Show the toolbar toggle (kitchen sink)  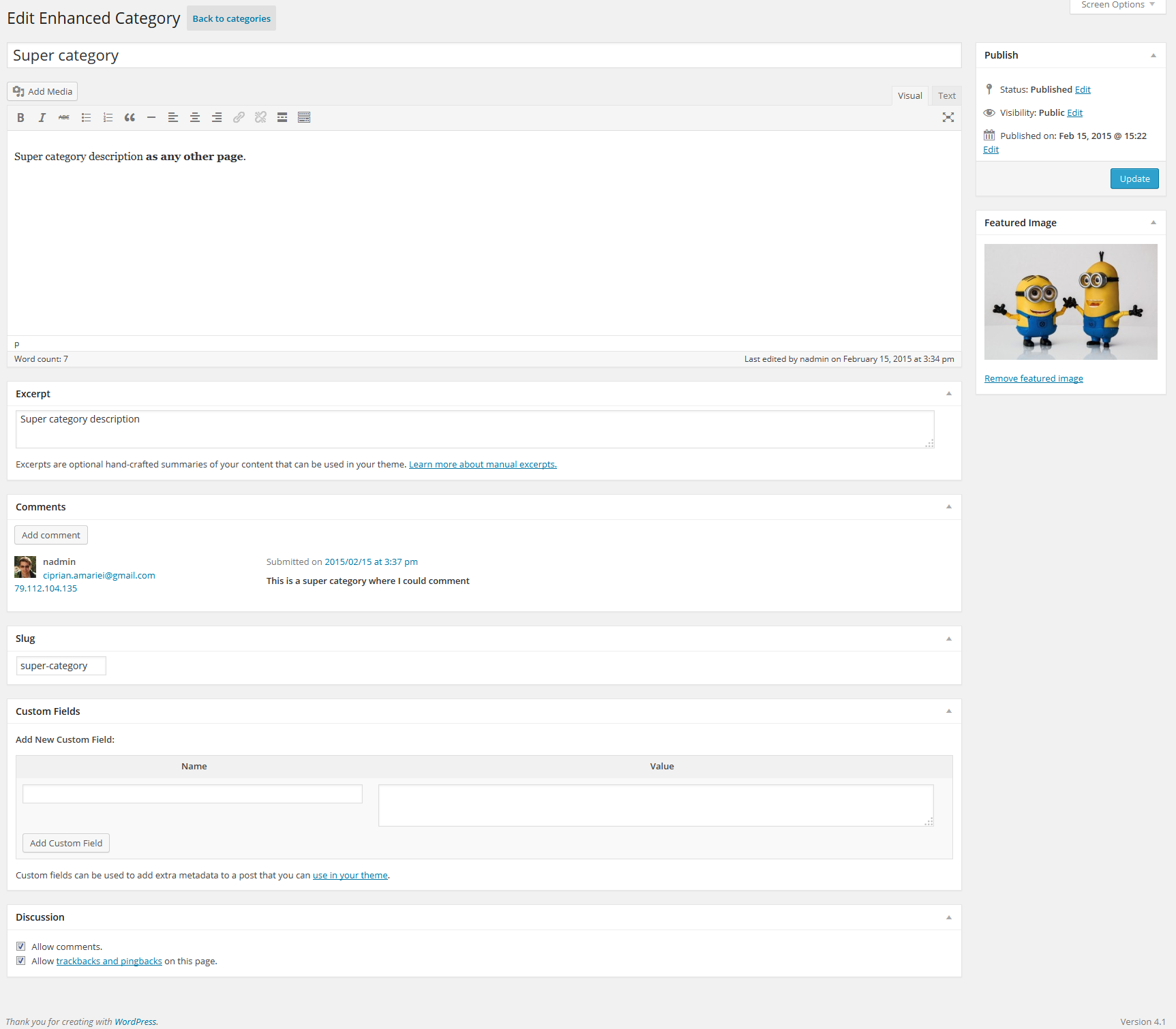pos(304,118)
